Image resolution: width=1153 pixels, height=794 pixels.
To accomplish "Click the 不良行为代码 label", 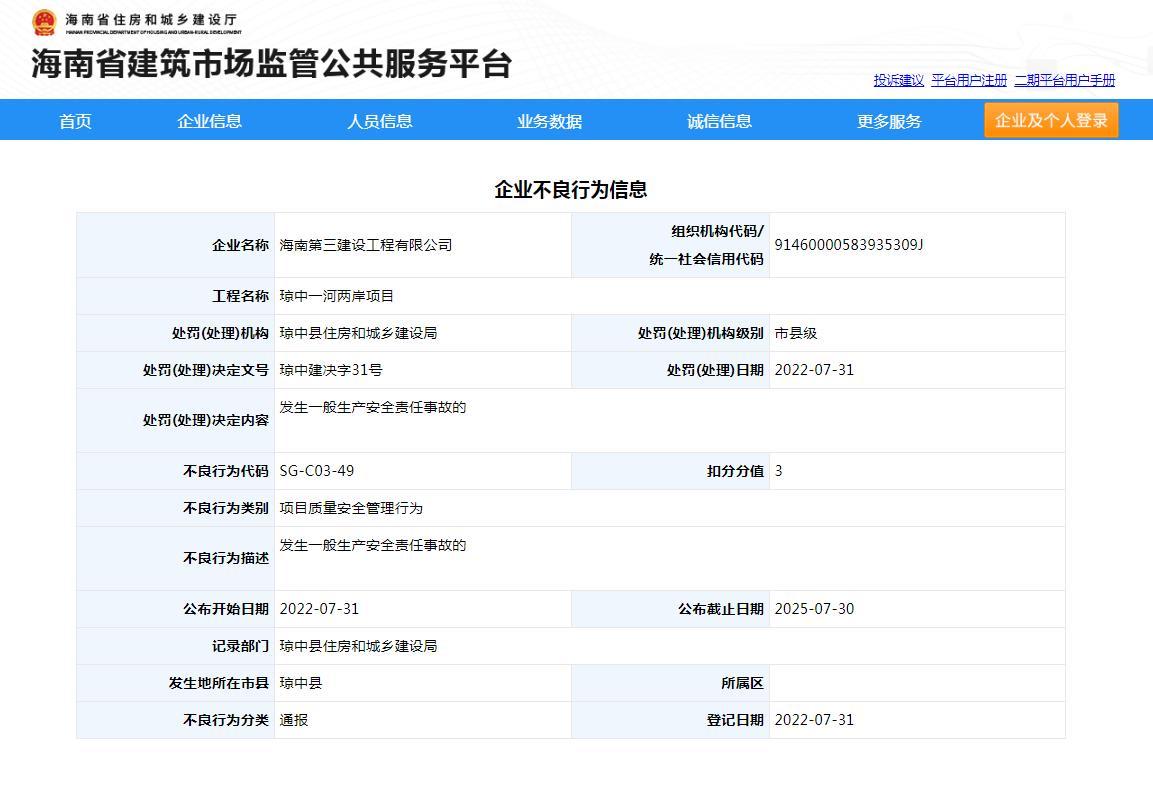I will point(226,471).
